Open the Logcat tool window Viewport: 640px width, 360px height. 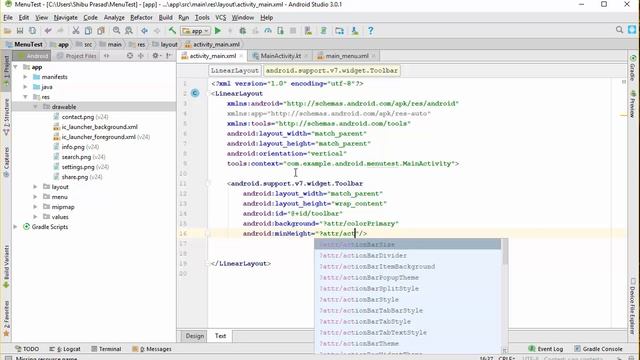[64, 349]
